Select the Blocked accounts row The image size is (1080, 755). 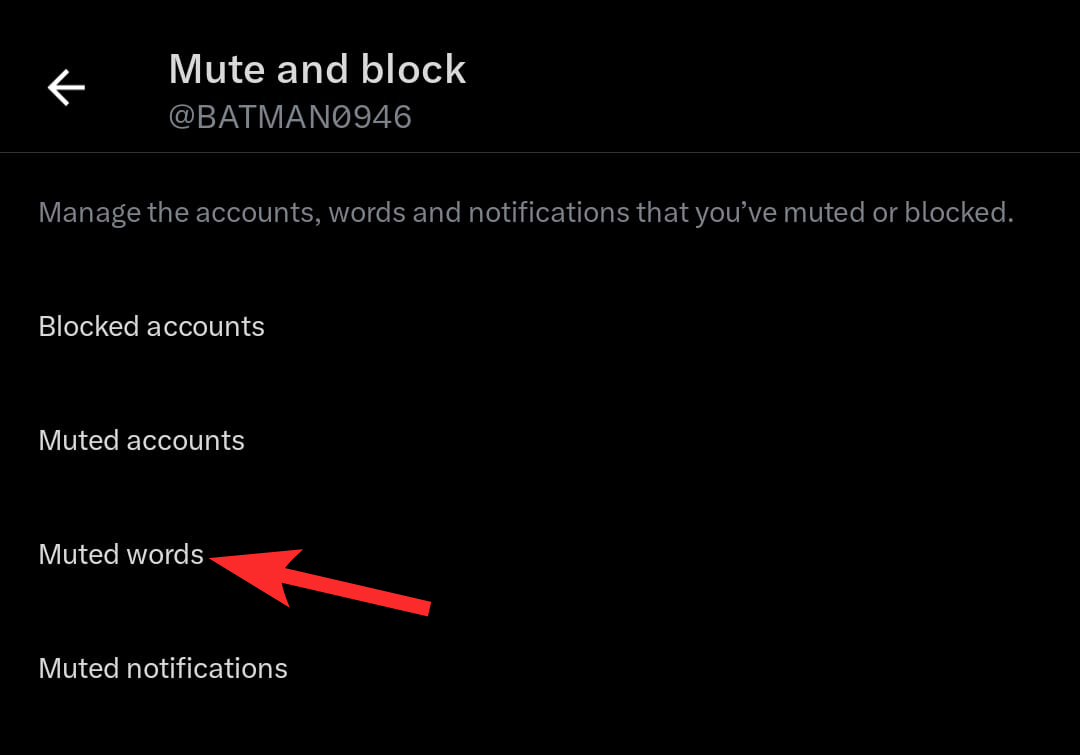151,327
